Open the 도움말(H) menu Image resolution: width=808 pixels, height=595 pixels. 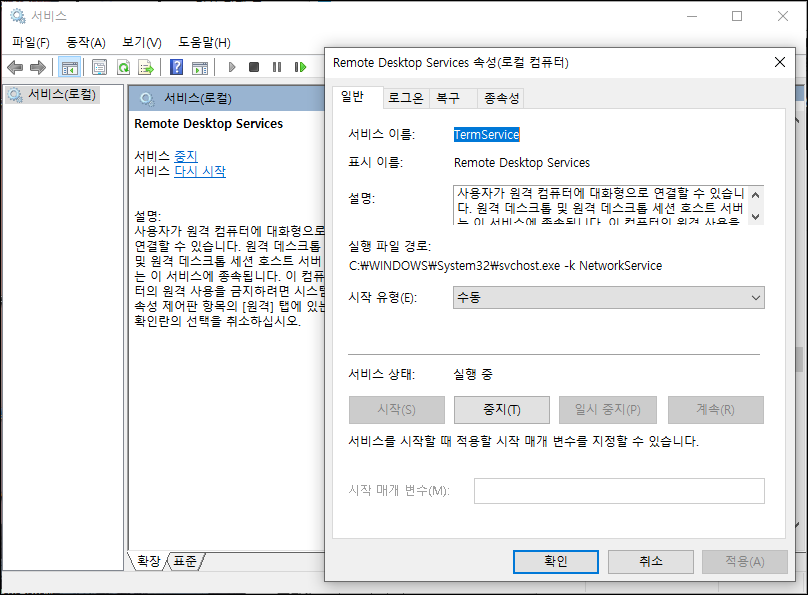[x=205, y=42]
